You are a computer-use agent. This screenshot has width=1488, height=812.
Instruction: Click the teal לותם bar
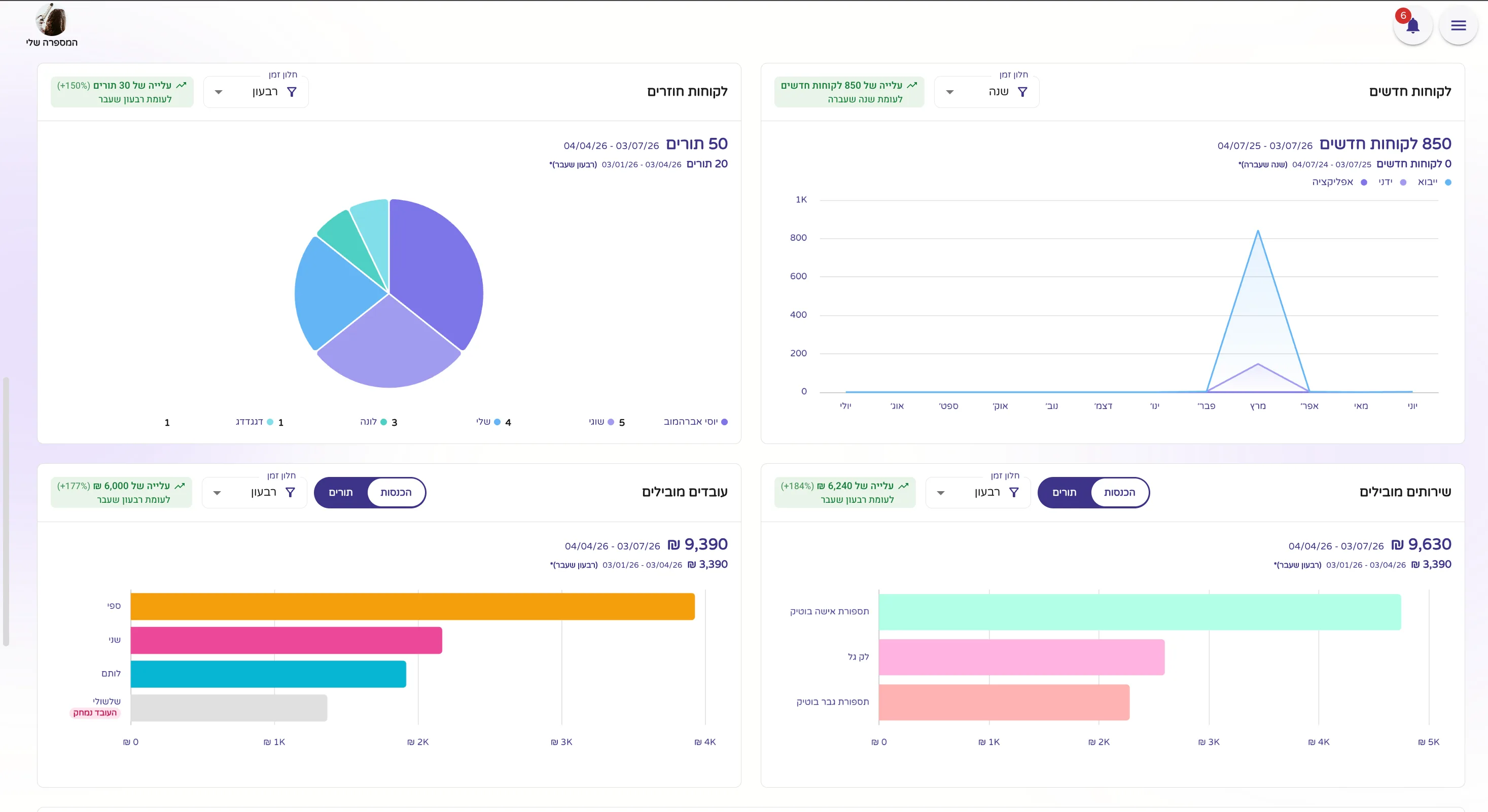click(x=269, y=674)
